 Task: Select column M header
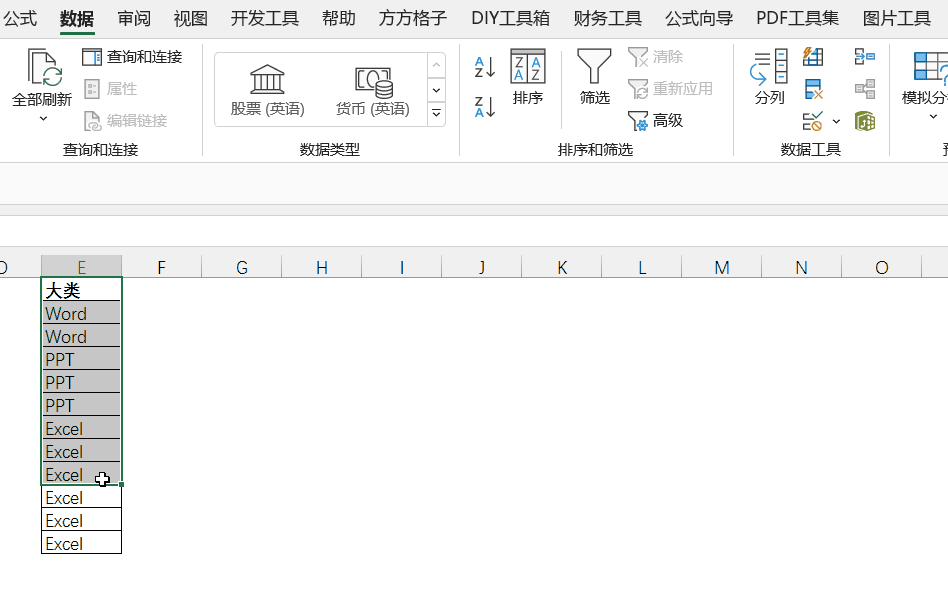(721, 267)
